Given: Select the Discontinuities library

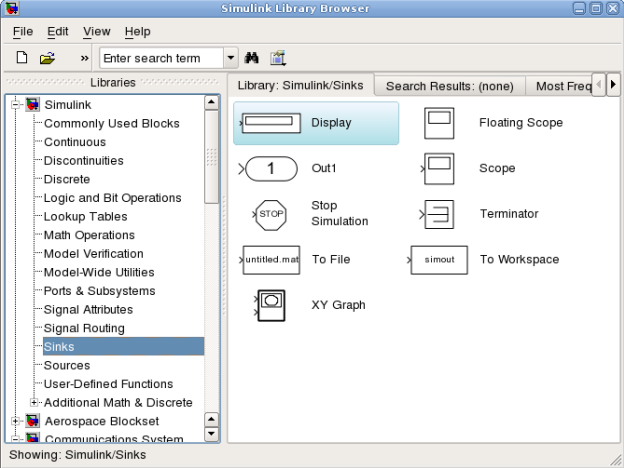Looking at the screenshot, I should (x=84, y=161).
